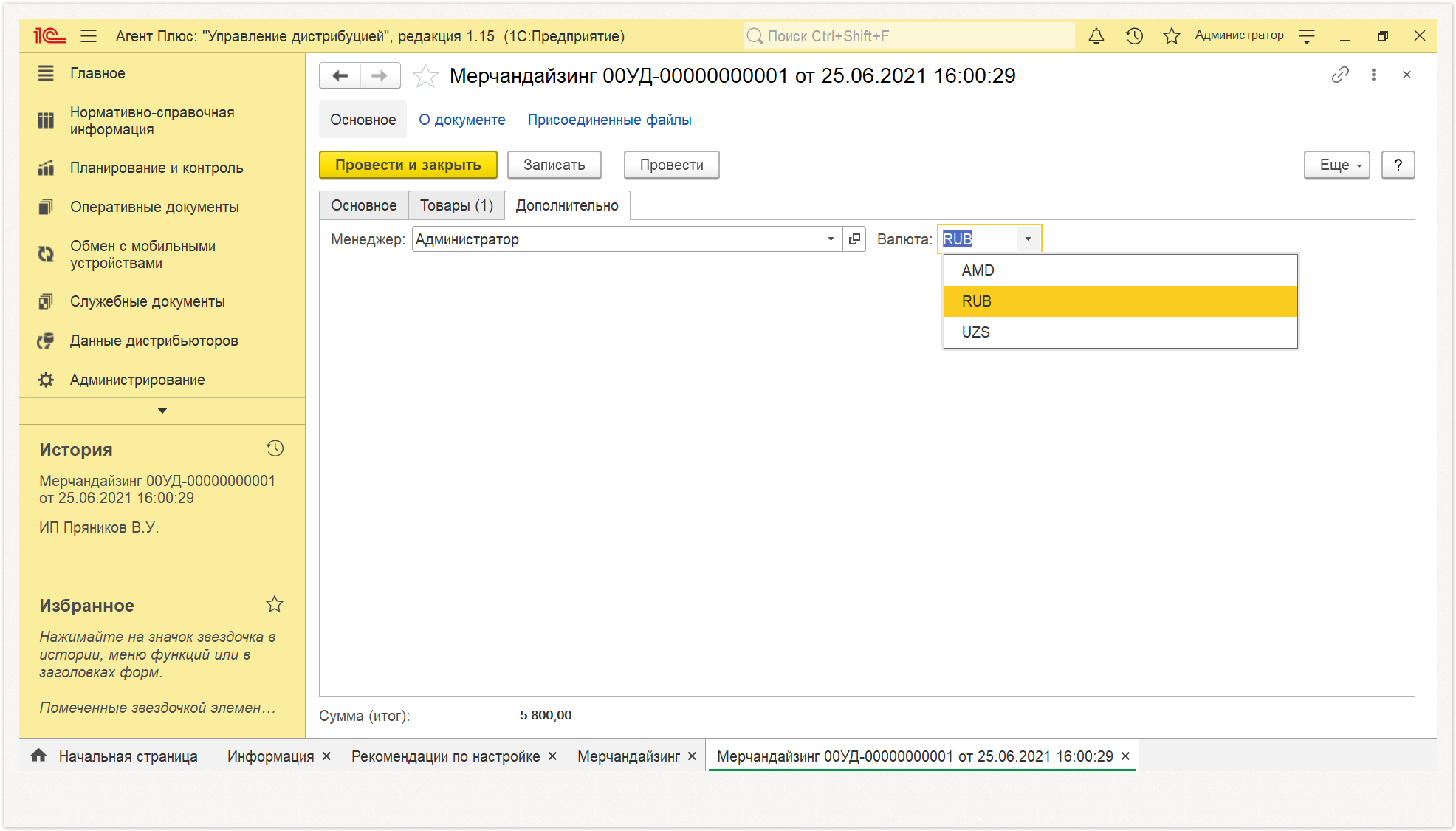Screen dimensions: 1456x831
Task: Close the open document tab at bottom
Action: (x=1125, y=756)
